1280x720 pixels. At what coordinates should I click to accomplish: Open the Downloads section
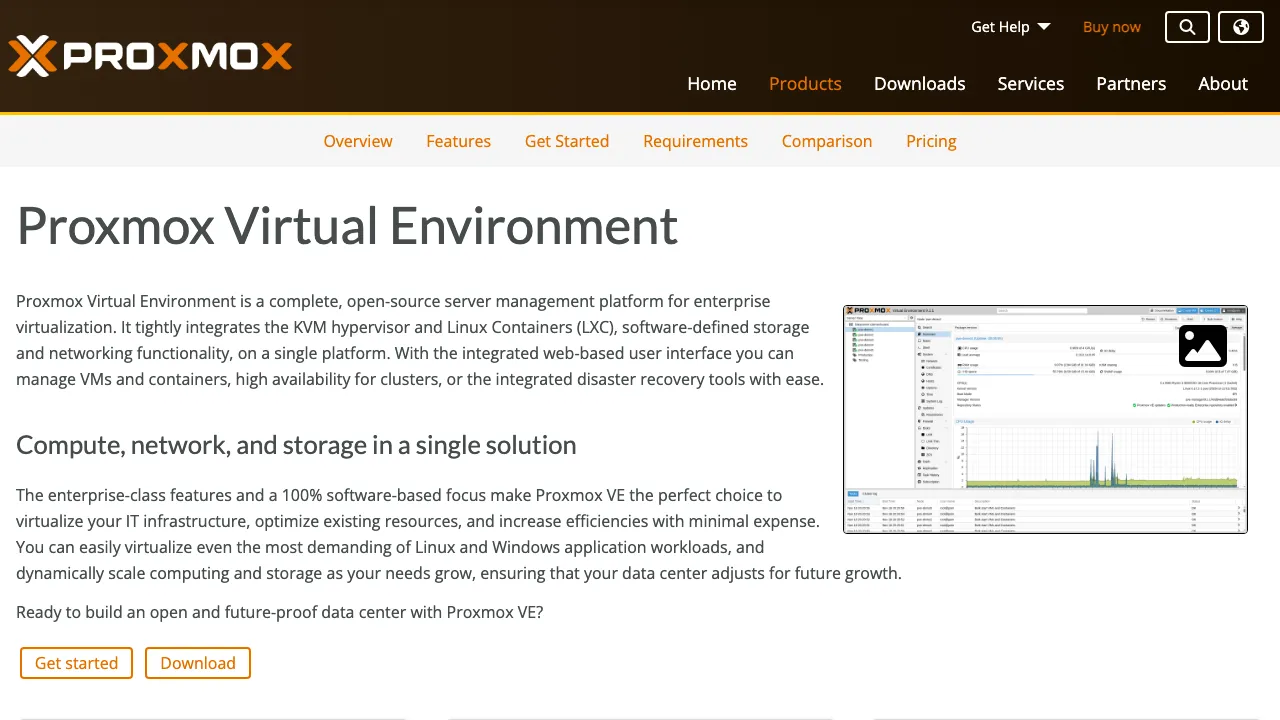click(x=919, y=84)
